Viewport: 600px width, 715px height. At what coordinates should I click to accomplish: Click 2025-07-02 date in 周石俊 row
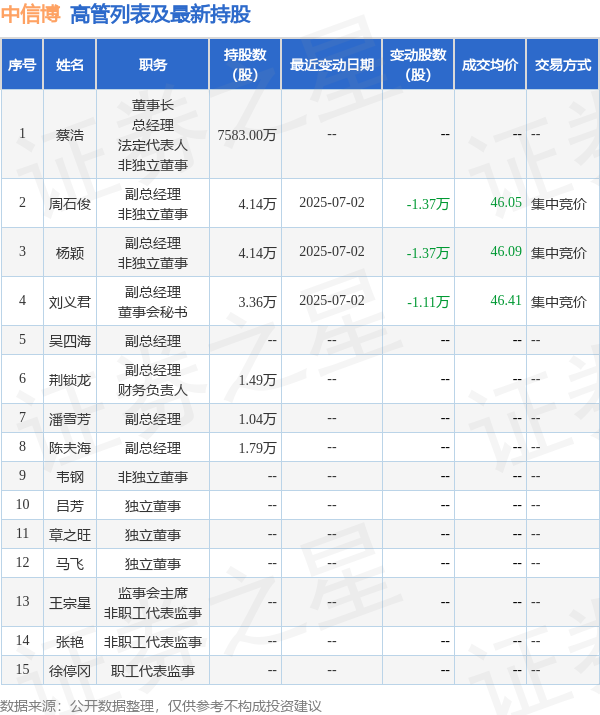click(x=331, y=202)
